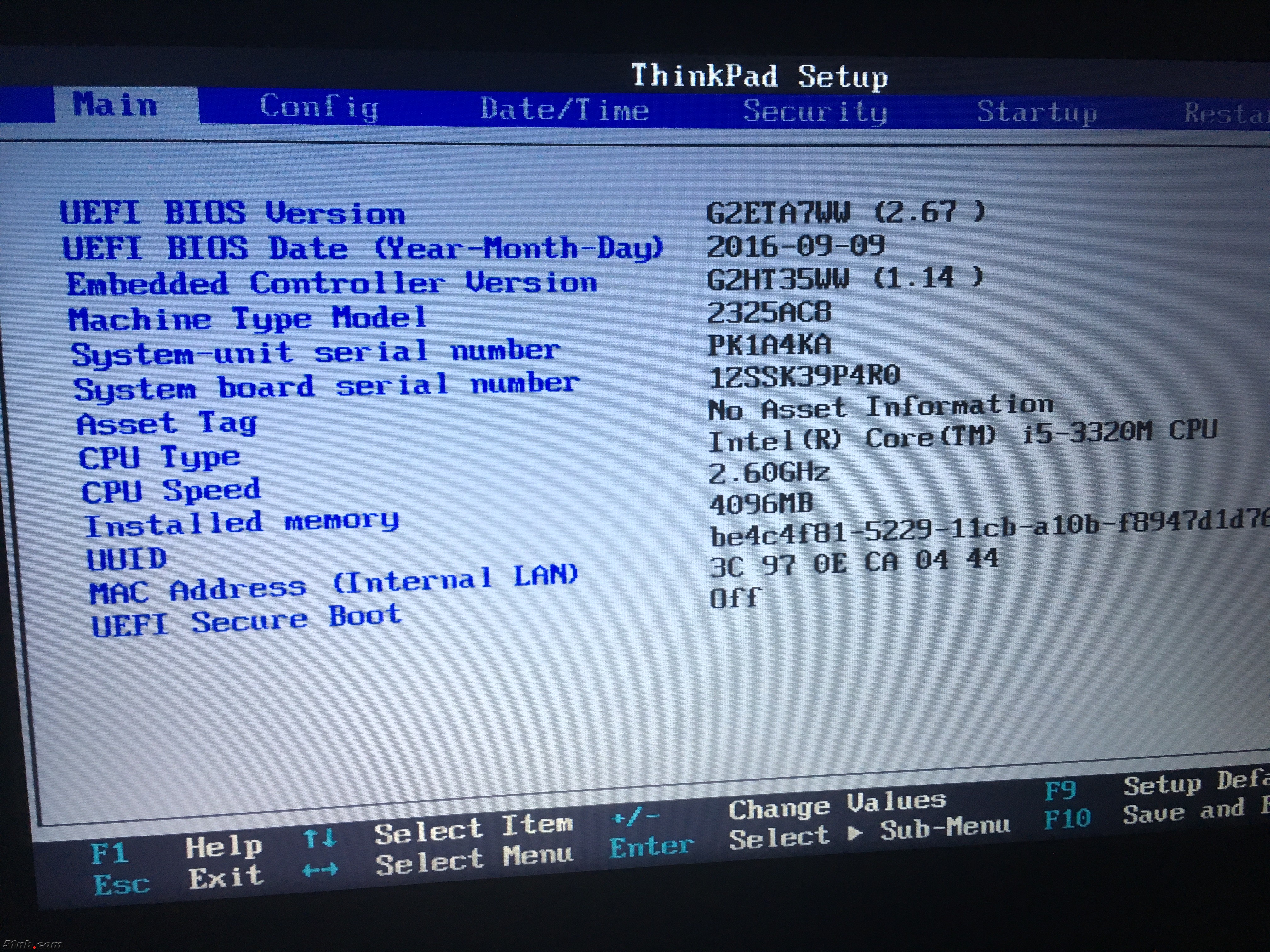Click the F1 Help key label
The height and width of the screenshot is (952, 1270).
click(109, 853)
